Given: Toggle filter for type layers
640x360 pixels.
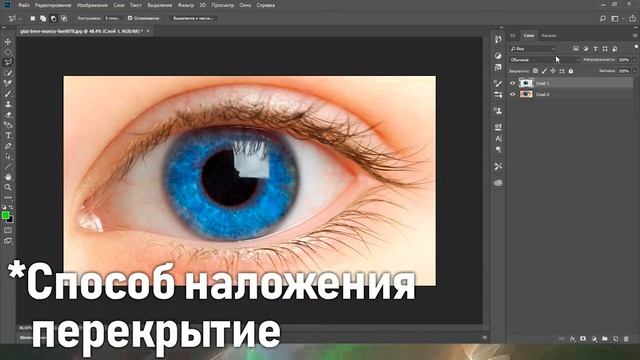Looking at the screenshot, I should point(596,49).
